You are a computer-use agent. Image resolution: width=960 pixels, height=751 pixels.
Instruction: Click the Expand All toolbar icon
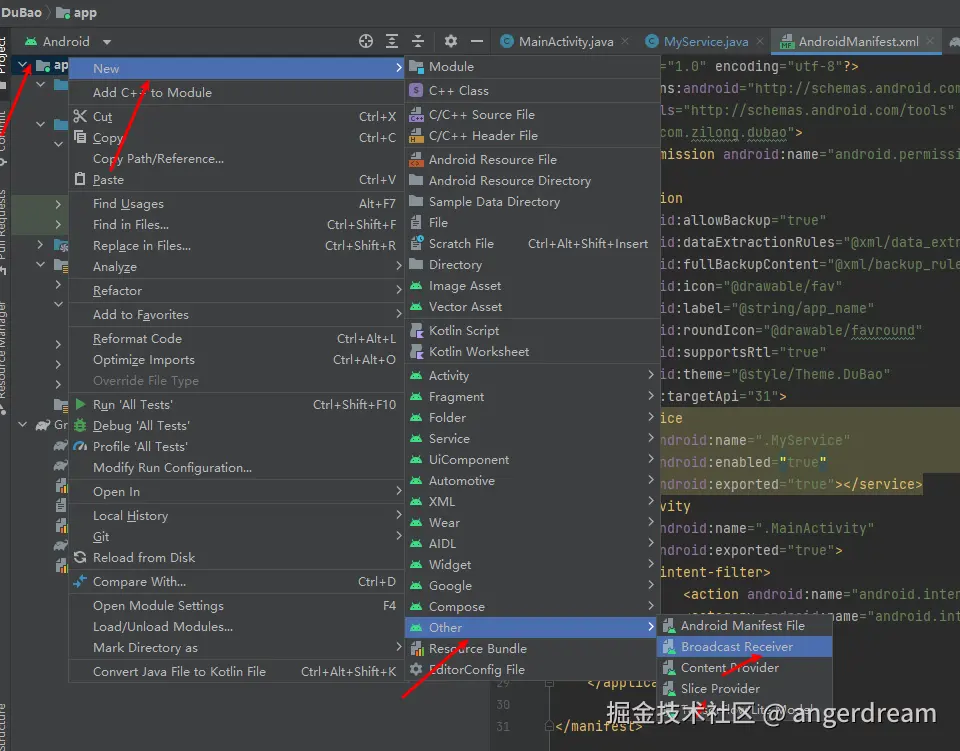pos(392,41)
